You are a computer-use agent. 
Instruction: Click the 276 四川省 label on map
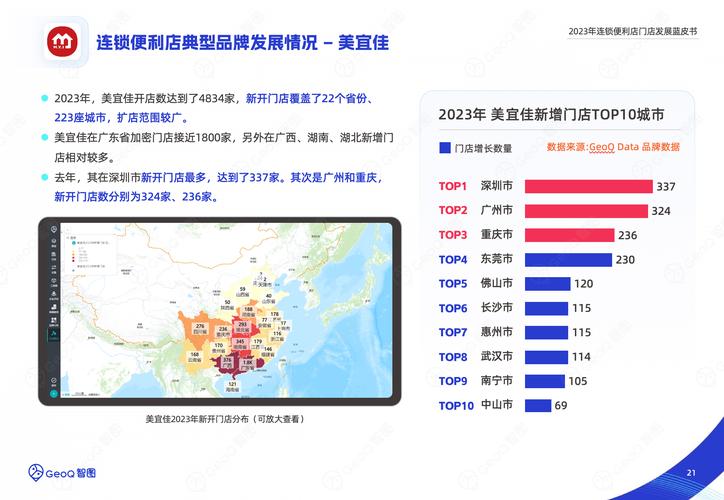click(x=200, y=329)
